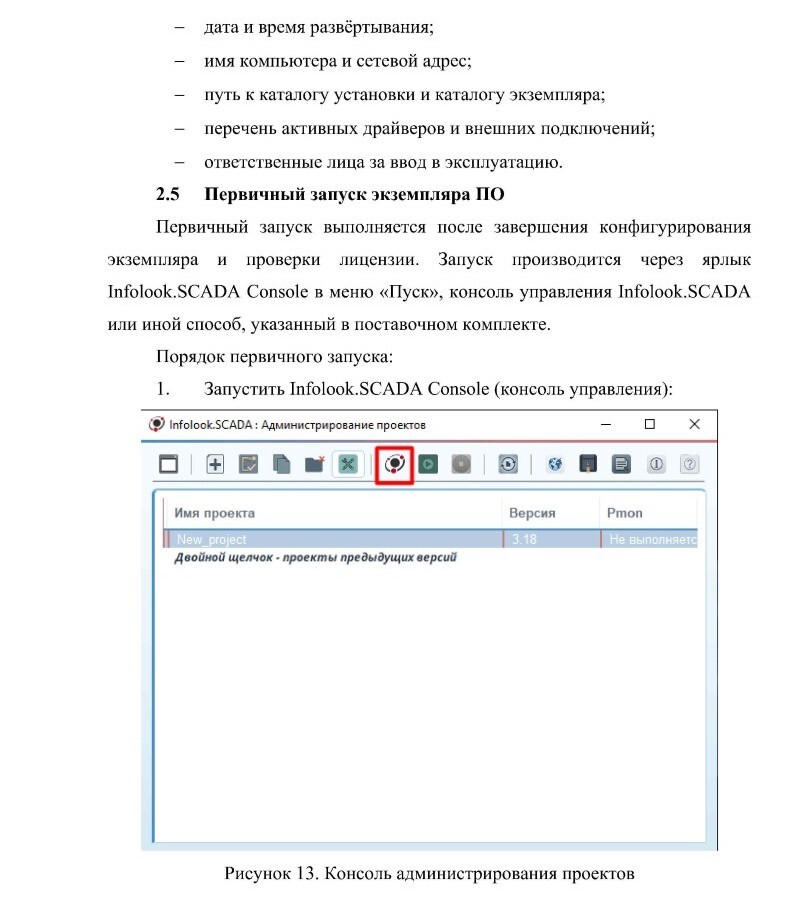The height and width of the screenshot is (900, 800).
Task: Click the dark import download icon
Action: (588, 464)
